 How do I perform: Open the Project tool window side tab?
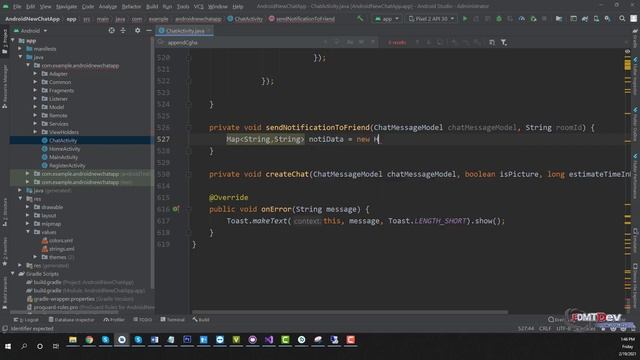pos(5,42)
